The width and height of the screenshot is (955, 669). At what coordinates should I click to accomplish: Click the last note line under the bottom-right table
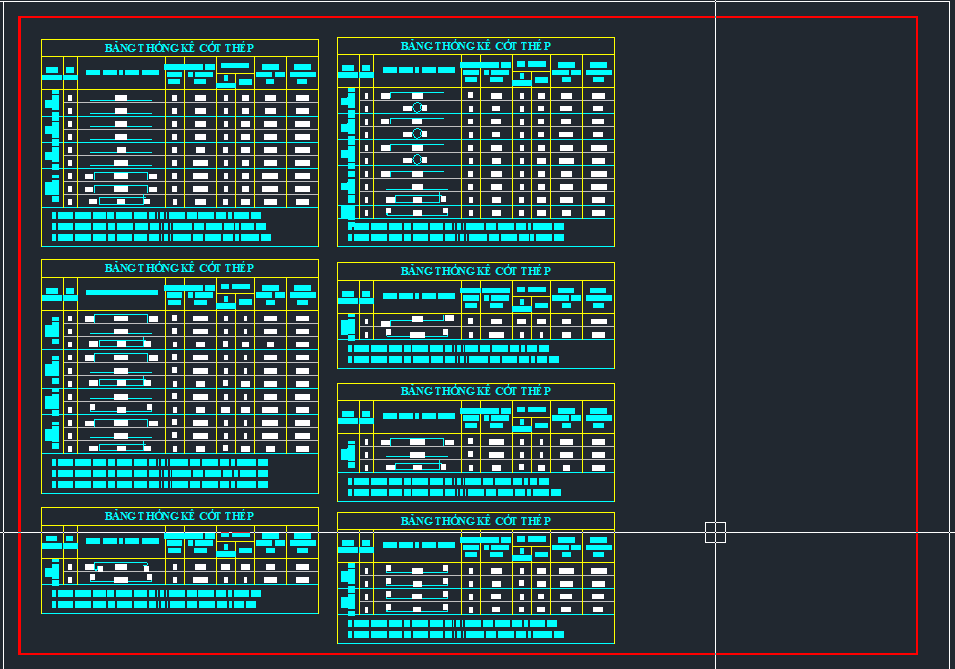(456, 634)
